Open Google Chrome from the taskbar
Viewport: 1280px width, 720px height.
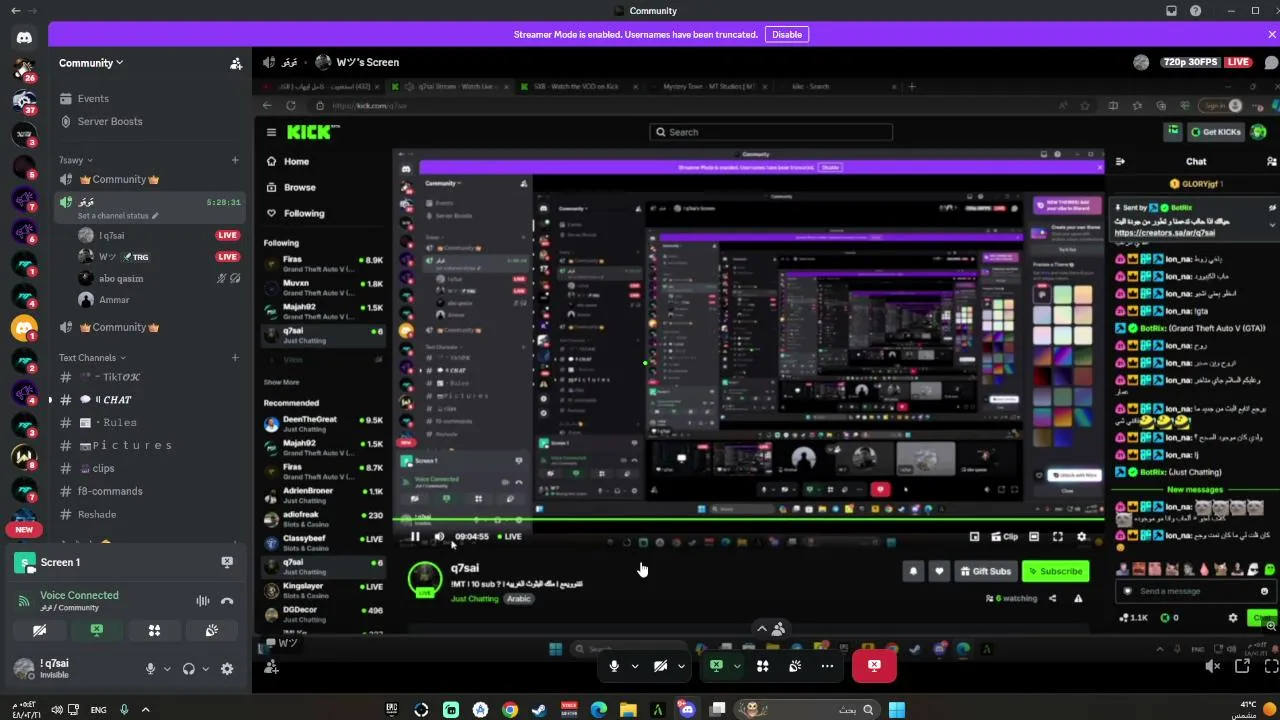[x=510, y=710]
